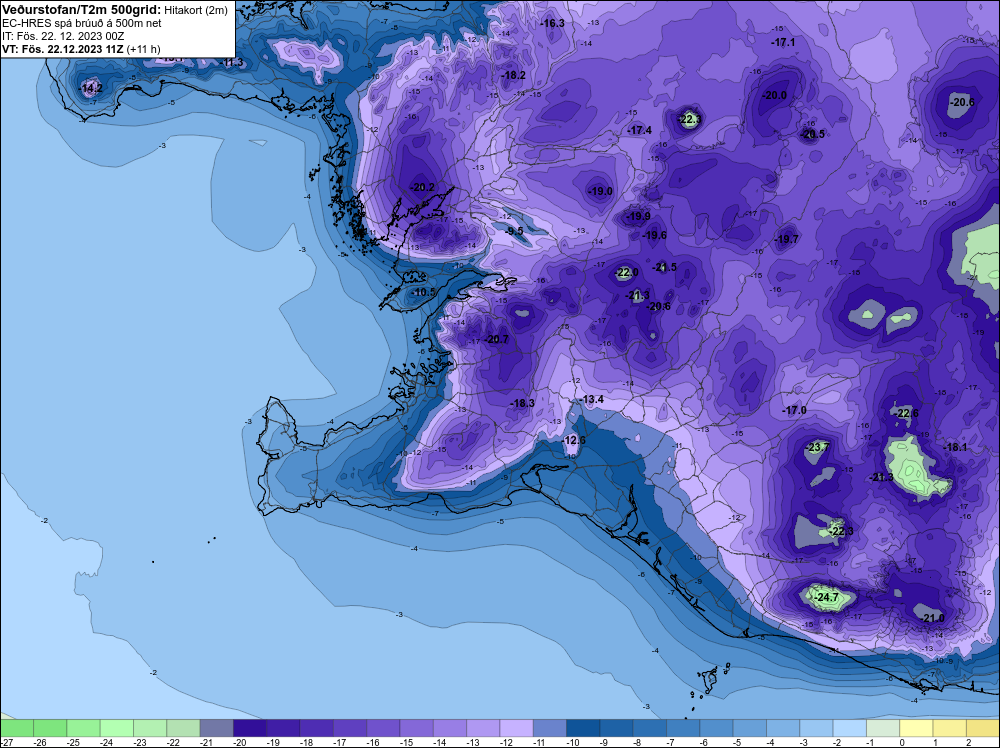Click the -23.7 temperature label

click(x=818, y=447)
